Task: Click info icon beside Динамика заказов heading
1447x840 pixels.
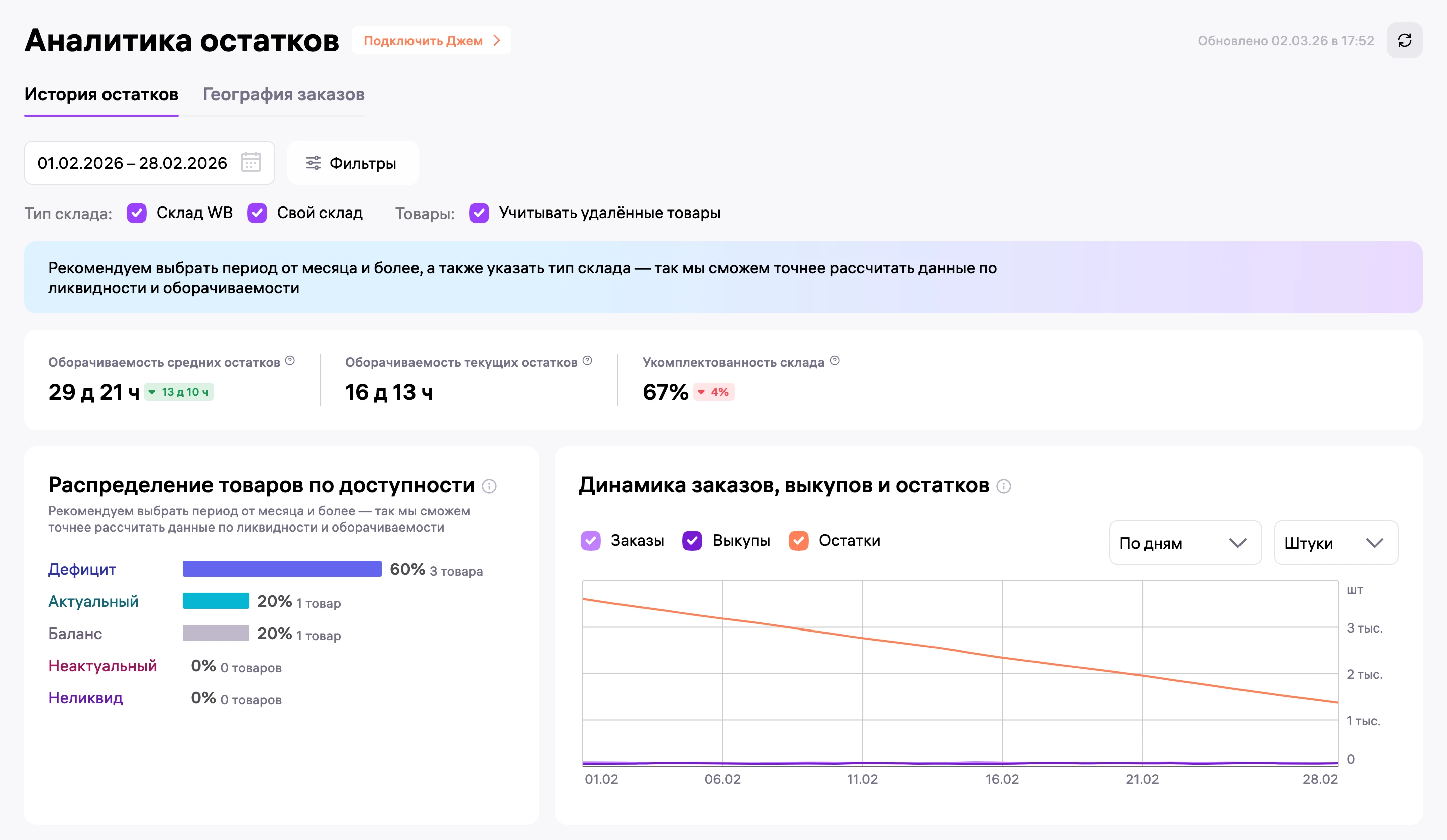Action: coord(1004,486)
